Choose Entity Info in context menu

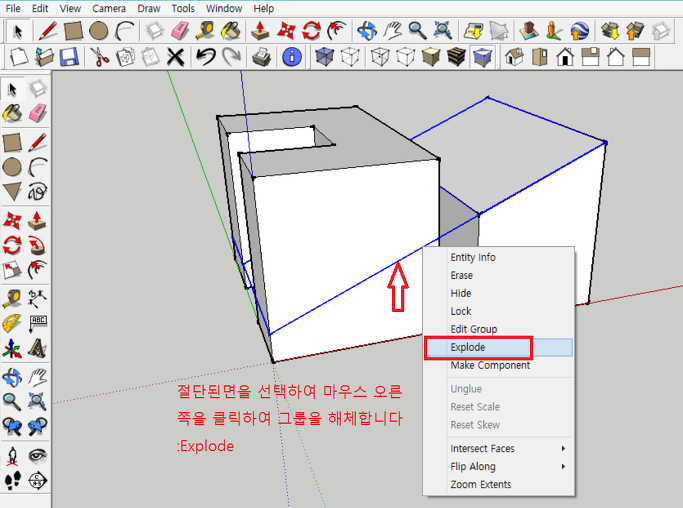[473, 257]
